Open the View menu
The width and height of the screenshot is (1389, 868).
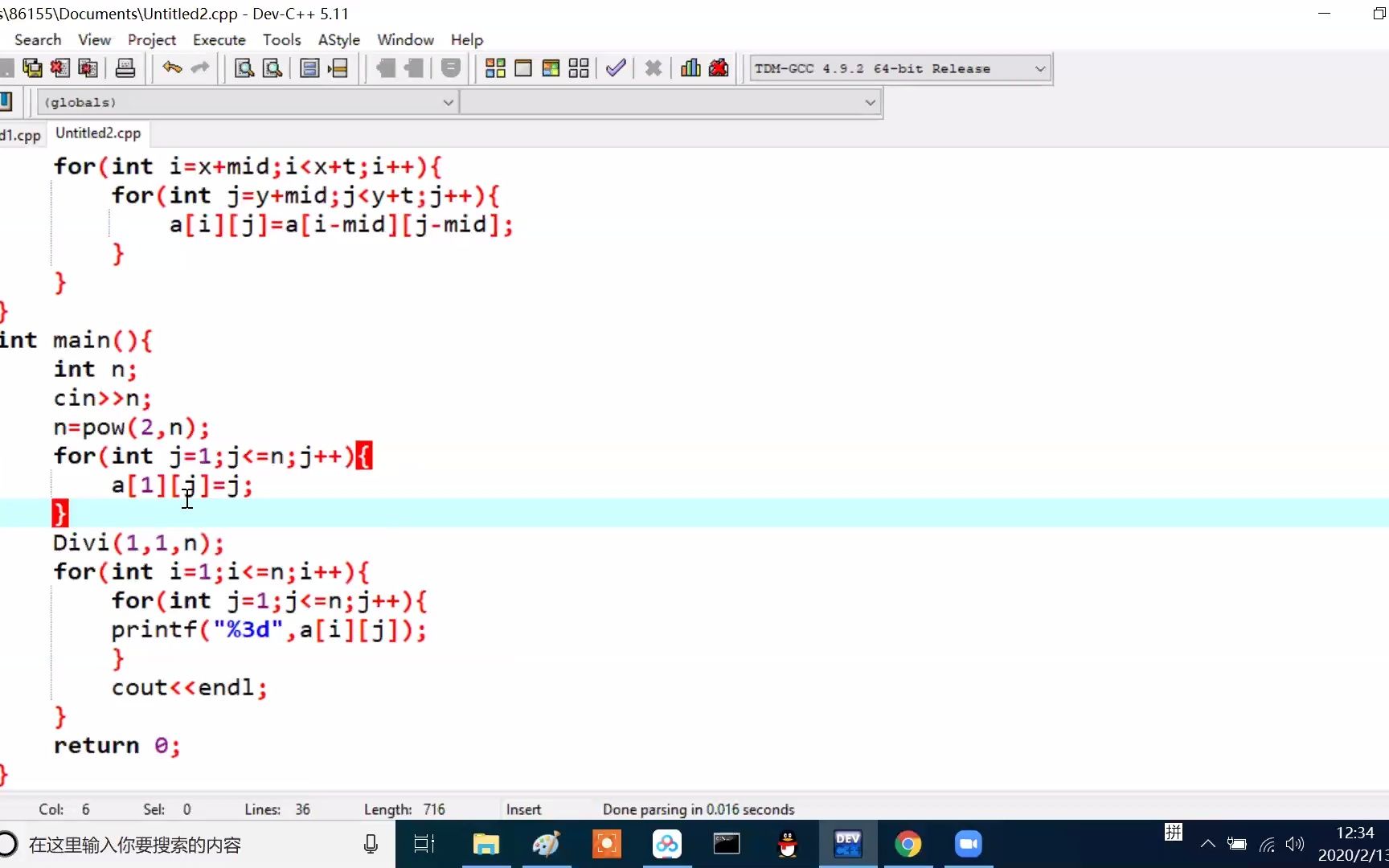94,39
